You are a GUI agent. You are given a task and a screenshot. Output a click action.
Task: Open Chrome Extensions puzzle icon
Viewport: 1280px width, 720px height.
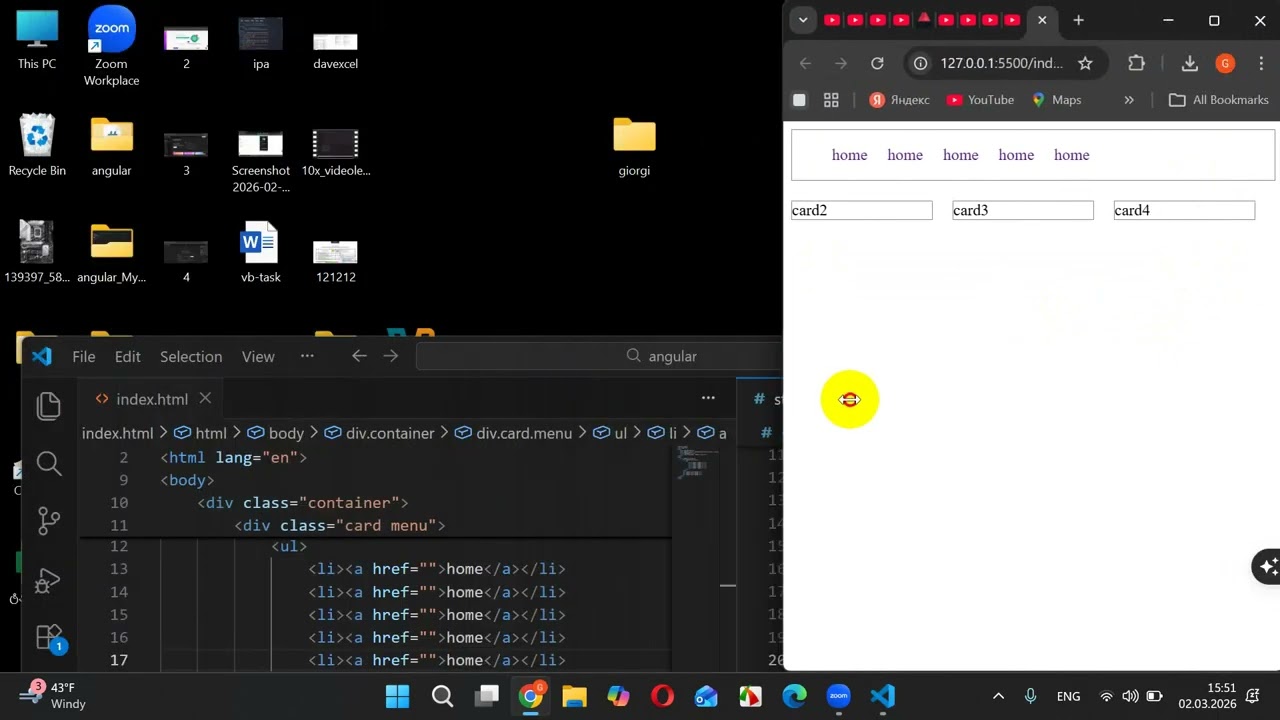[x=1136, y=63]
